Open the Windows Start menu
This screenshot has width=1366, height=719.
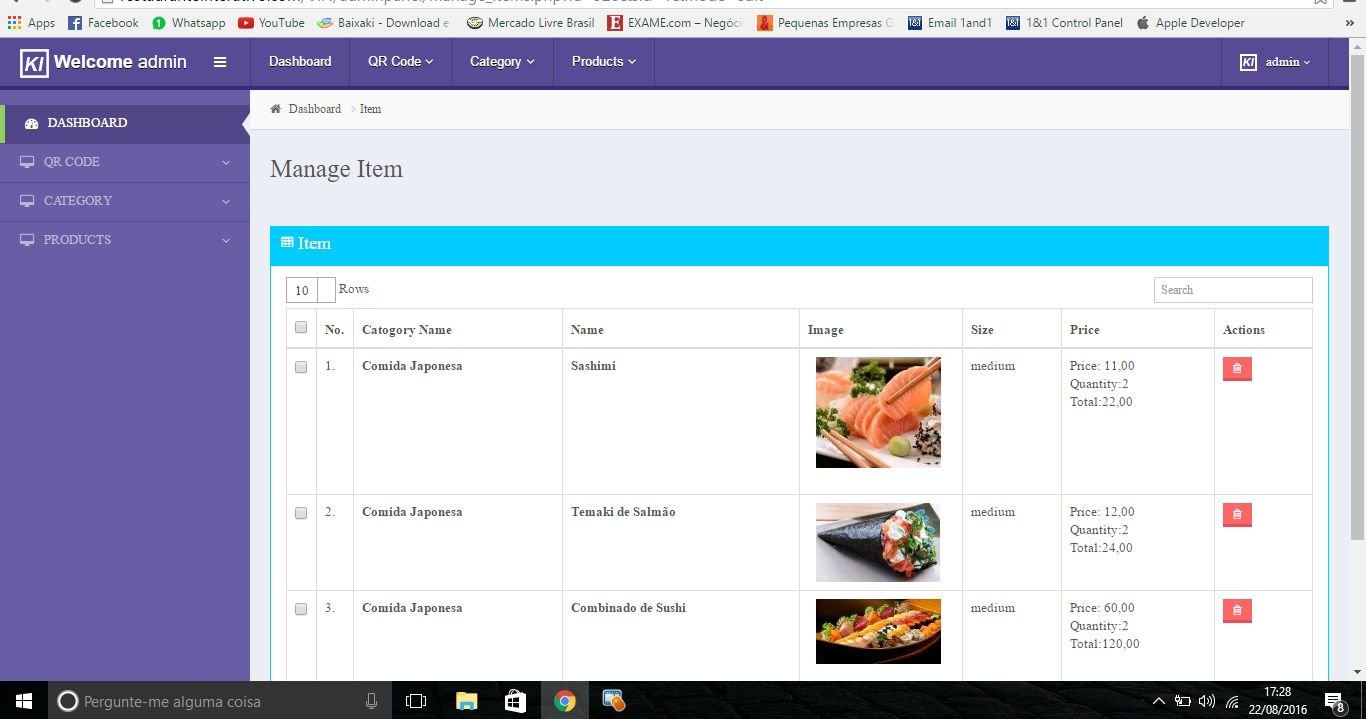(24, 701)
